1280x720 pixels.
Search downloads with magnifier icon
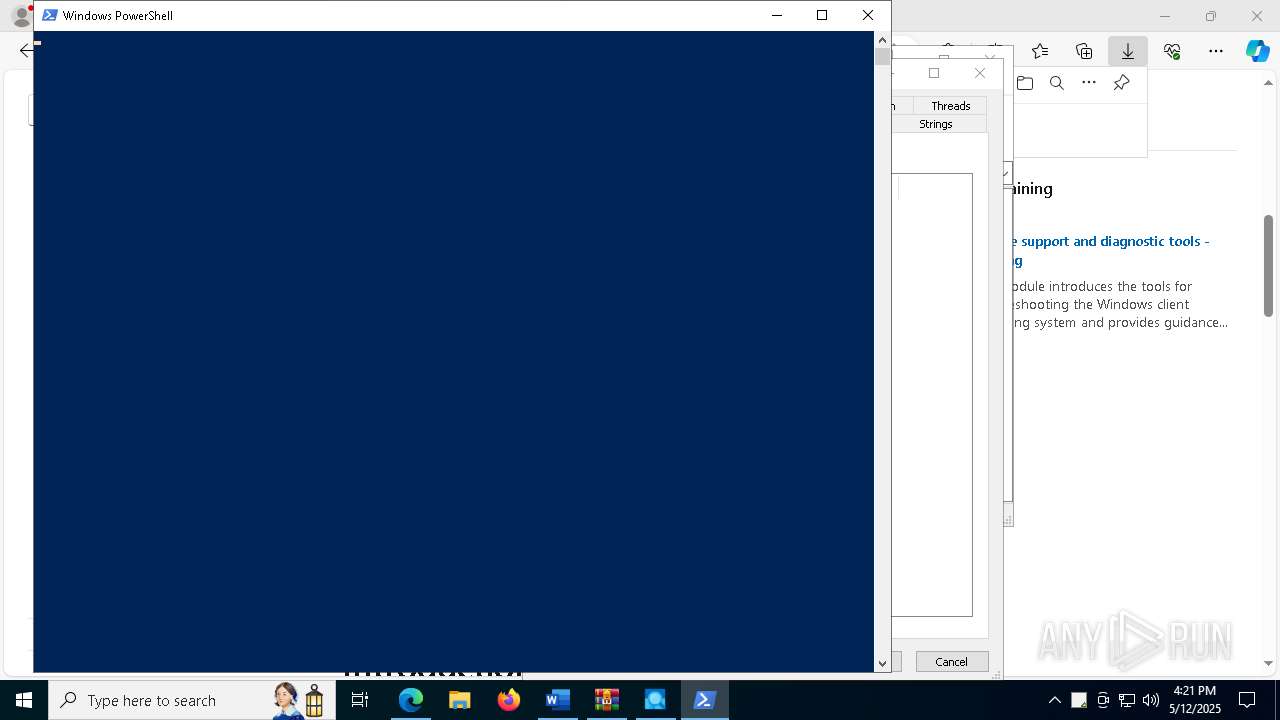point(1057,83)
